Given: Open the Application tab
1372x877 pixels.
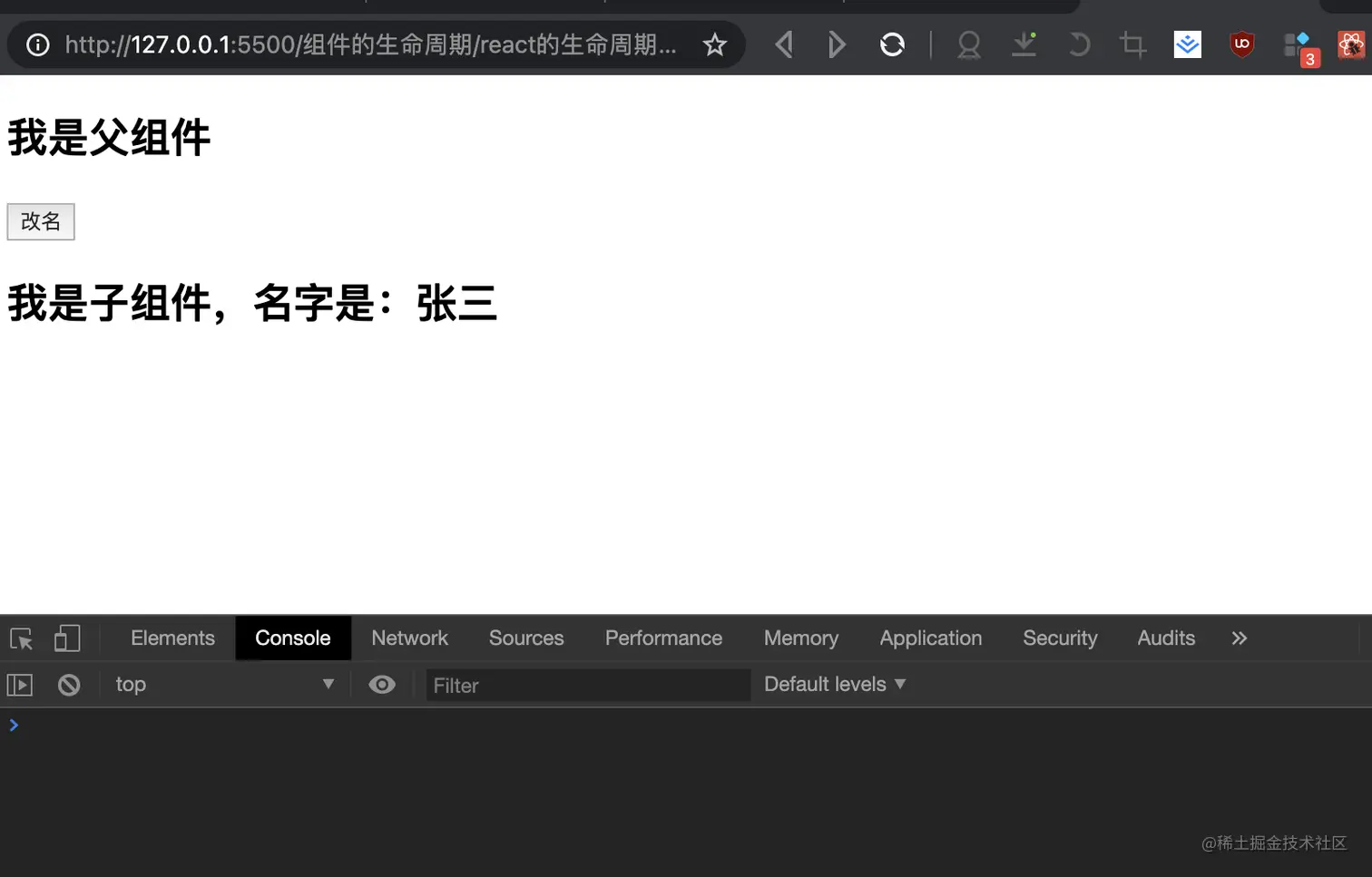Looking at the screenshot, I should [931, 638].
